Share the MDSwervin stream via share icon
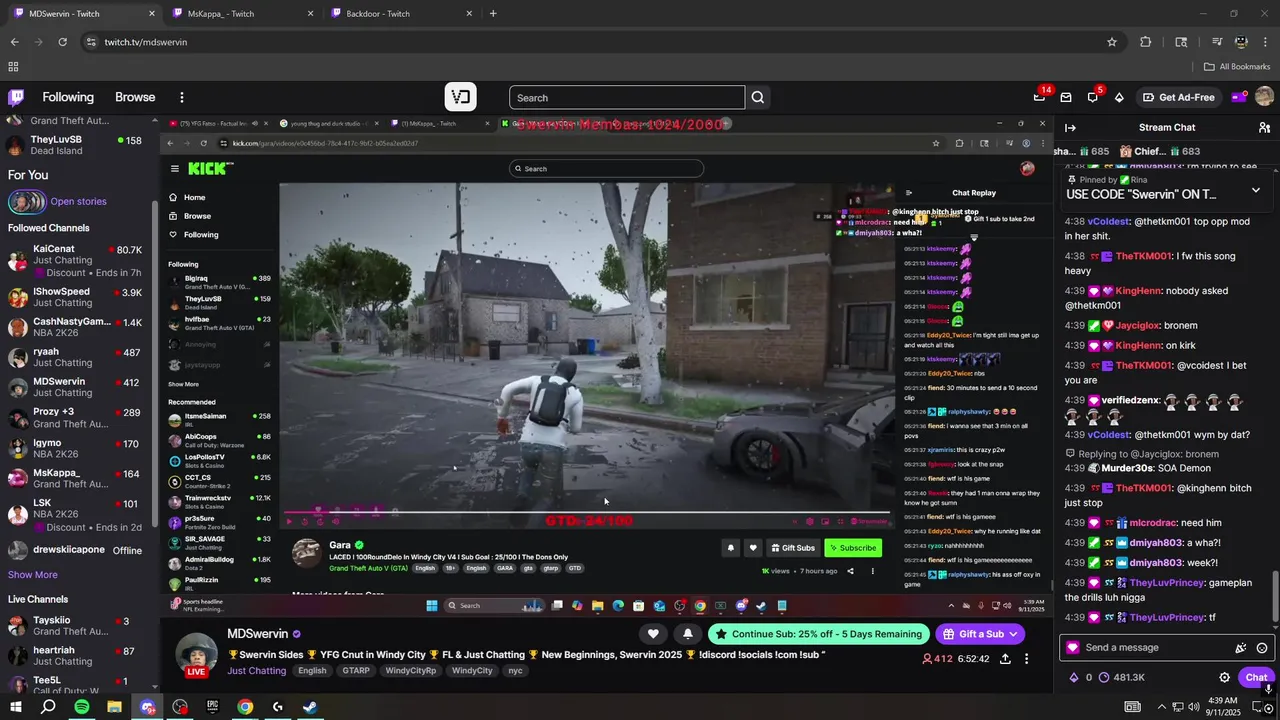Screen dimensions: 1280x720 click(x=1004, y=659)
